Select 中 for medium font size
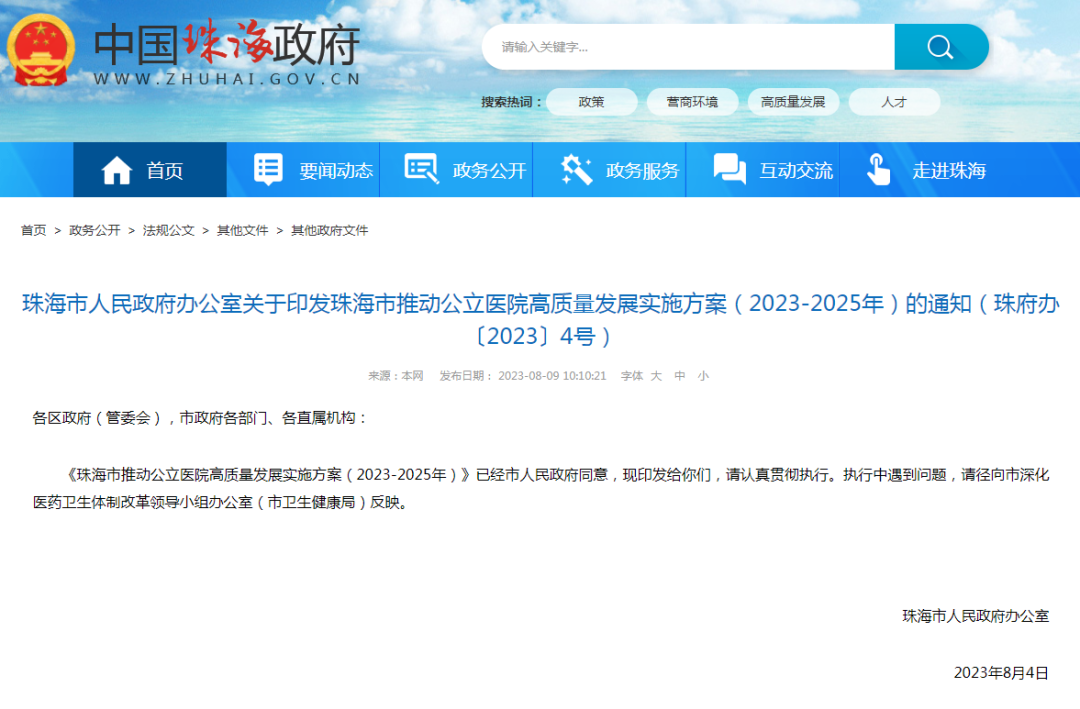Screen dimensions: 1080x709 pyautogui.click(x=682, y=376)
